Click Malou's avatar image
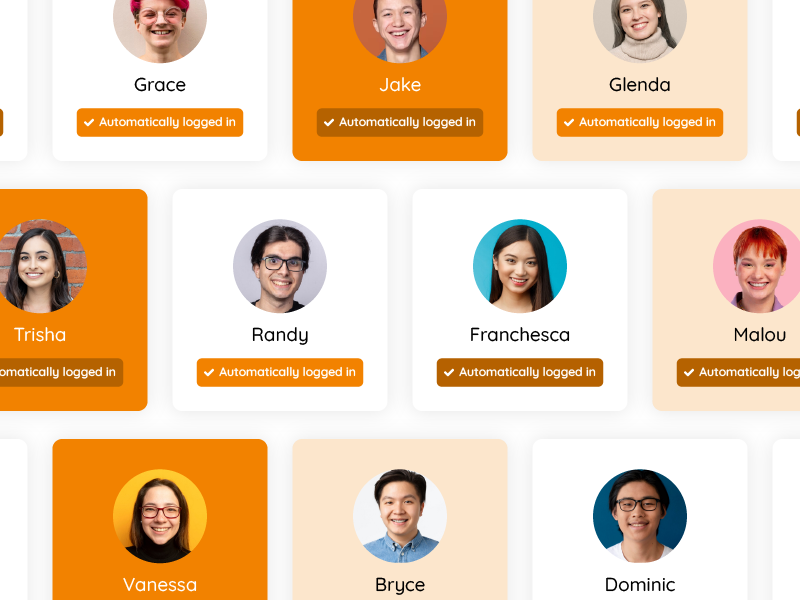Screen dimensions: 800x600 point(757,266)
